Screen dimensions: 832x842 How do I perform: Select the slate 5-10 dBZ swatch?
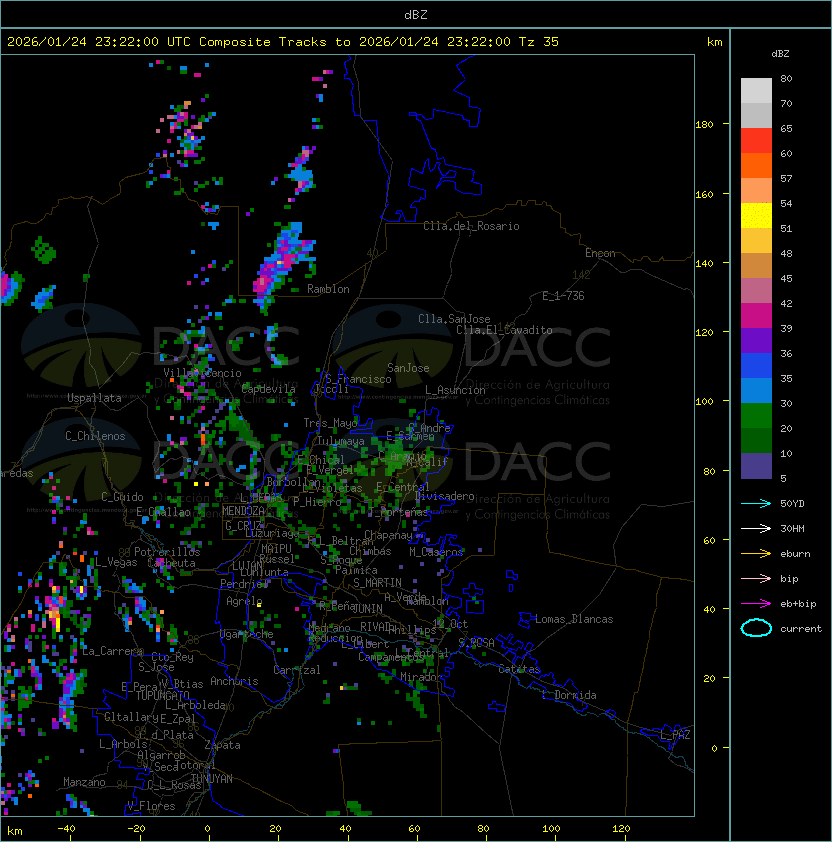pyautogui.click(x=756, y=466)
